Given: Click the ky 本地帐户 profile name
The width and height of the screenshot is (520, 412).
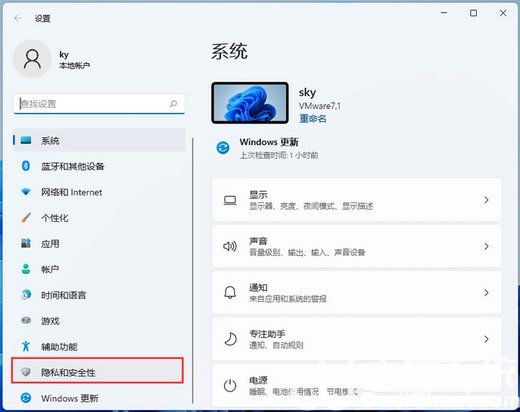Looking at the screenshot, I should (x=74, y=59).
